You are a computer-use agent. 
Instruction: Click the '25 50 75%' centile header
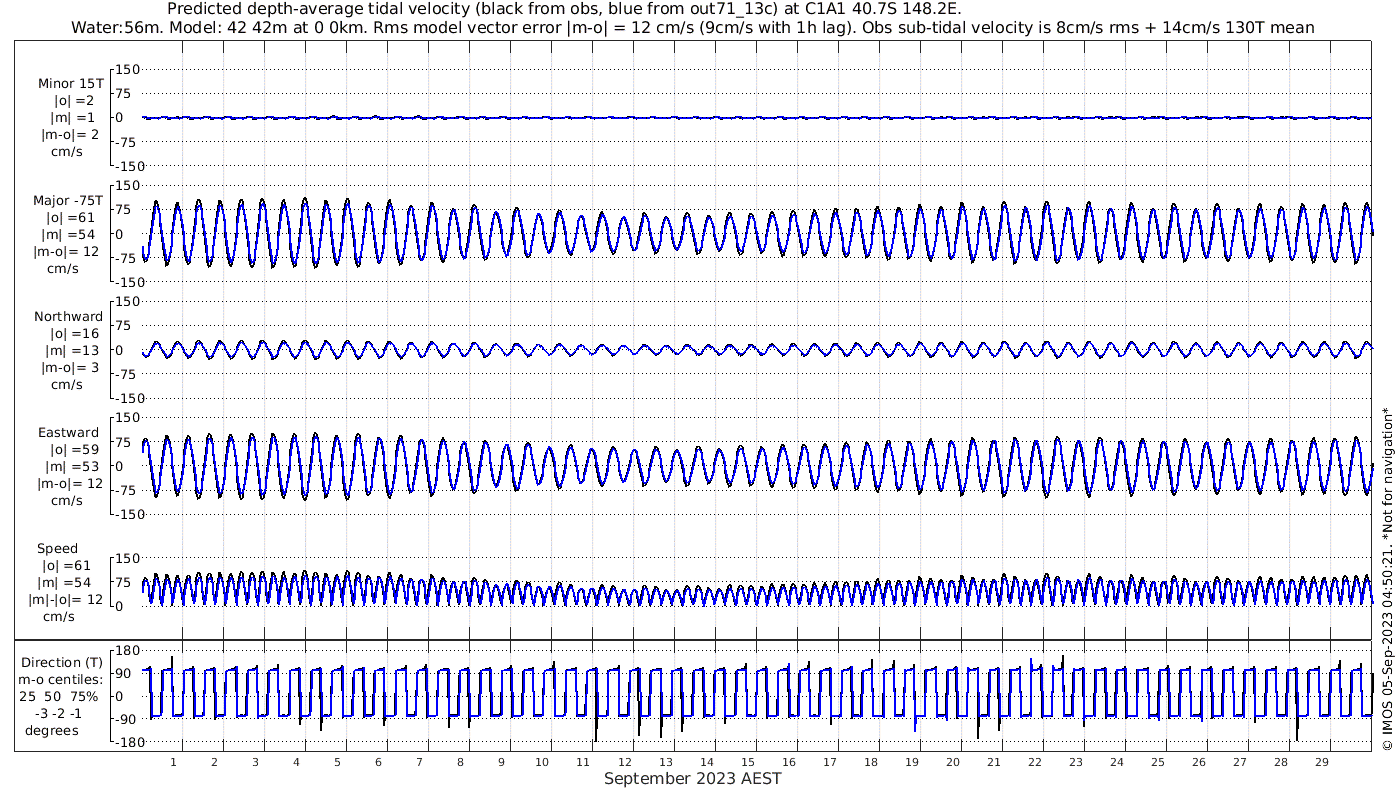tap(58, 696)
